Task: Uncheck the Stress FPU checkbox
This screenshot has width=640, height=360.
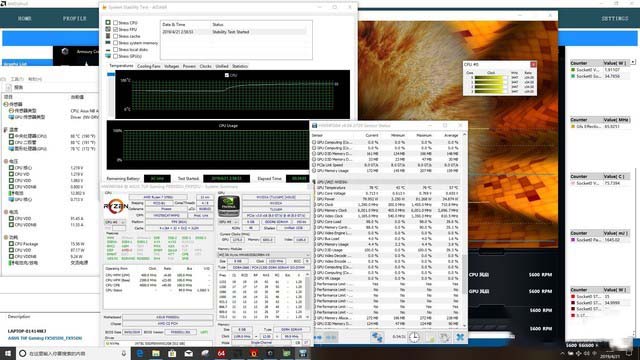Action: click(116, 29)
